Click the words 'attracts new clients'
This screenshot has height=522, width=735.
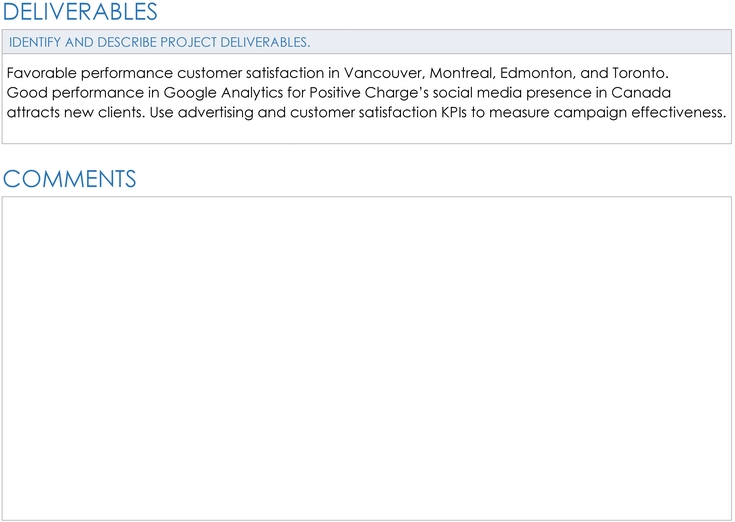point(75,112)
